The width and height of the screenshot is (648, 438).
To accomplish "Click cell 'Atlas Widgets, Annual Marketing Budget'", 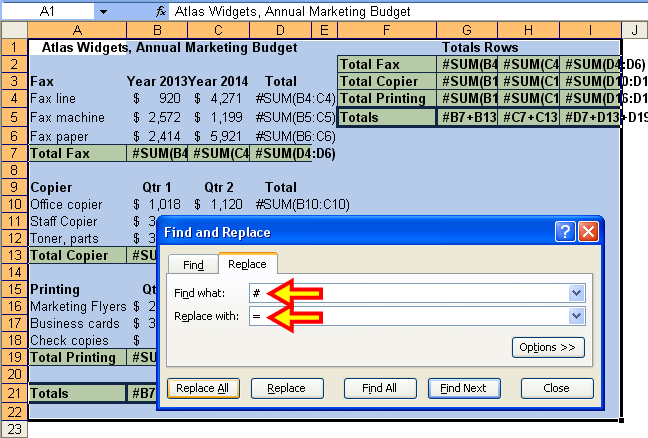I will point(169,48).
